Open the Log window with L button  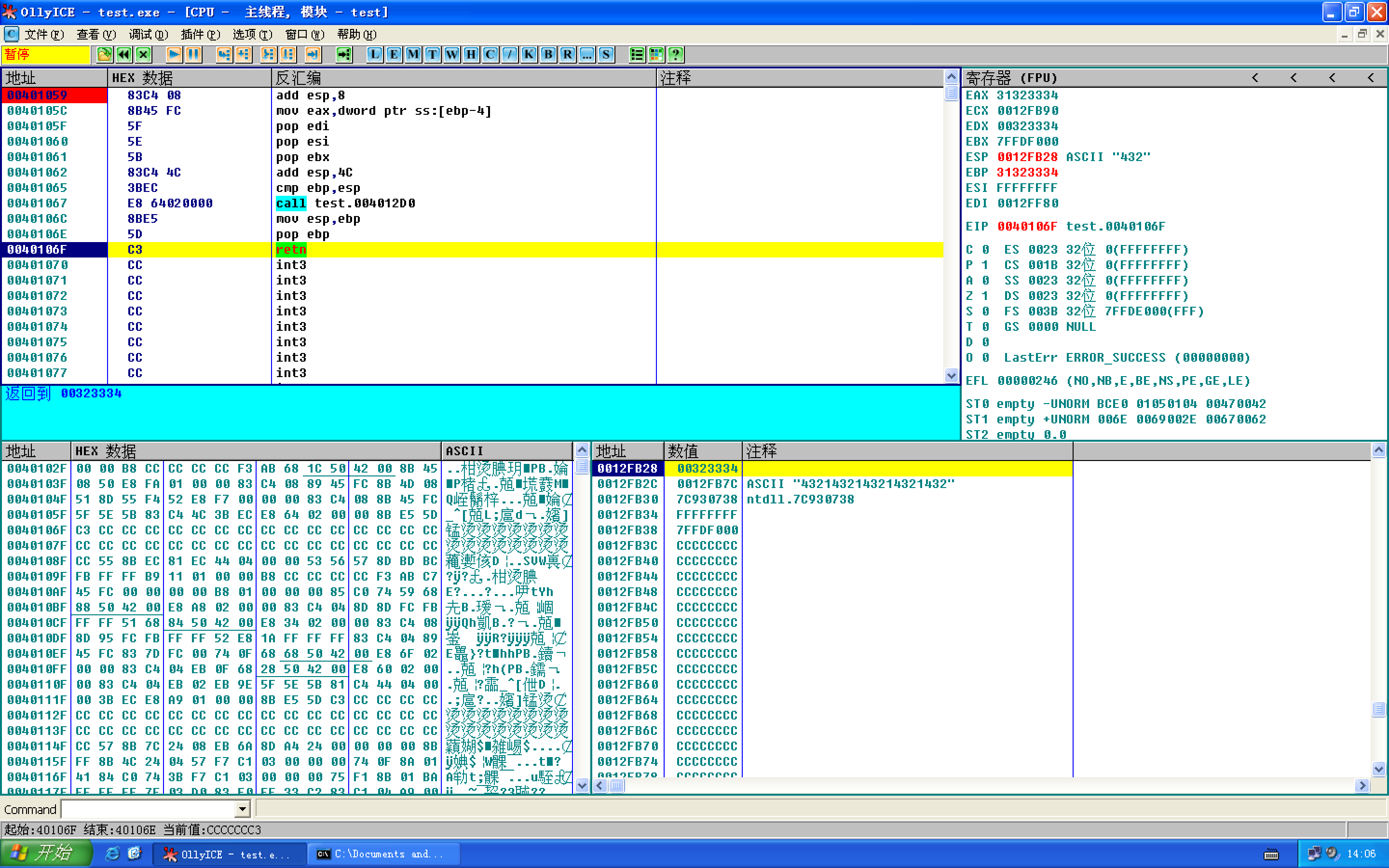[374, 54]
